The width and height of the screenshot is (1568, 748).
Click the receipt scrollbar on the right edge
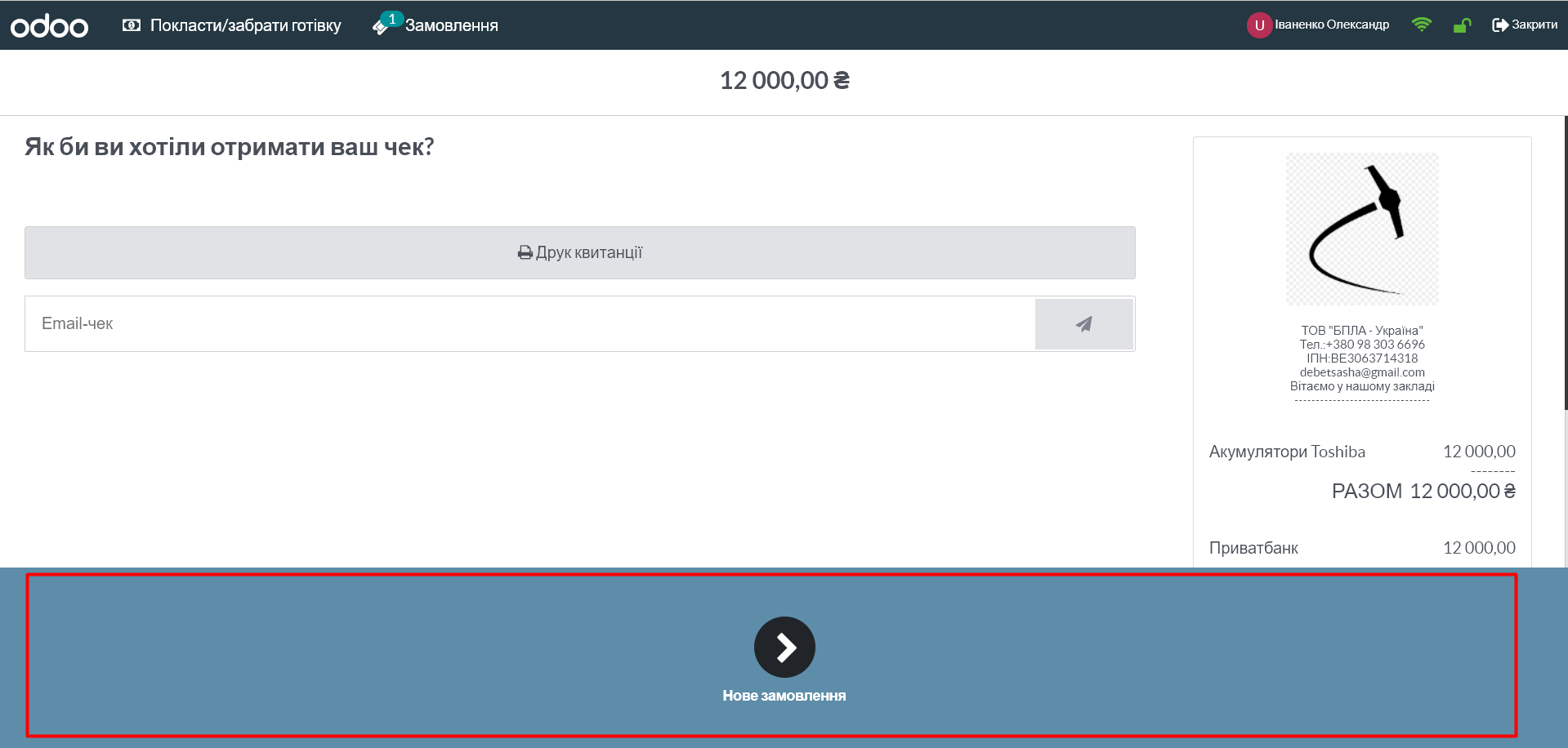[1565, 261]
